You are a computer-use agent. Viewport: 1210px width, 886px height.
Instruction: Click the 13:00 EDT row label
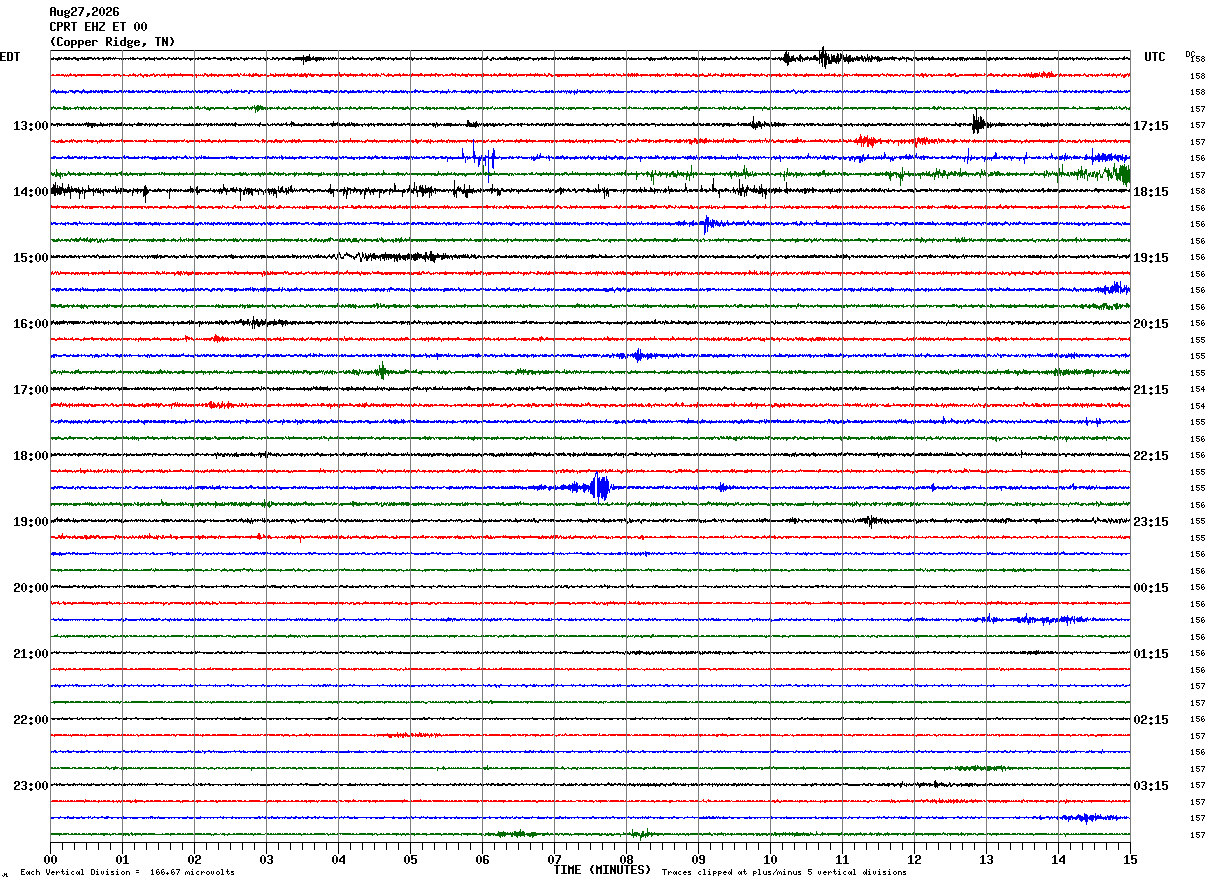(x=31, y=126)
